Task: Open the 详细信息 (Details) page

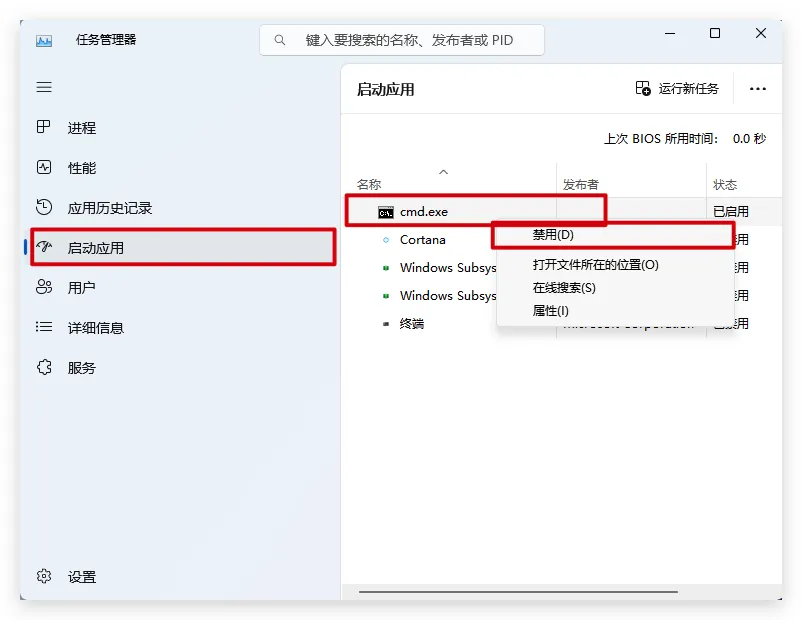Action: [x=95, y=328]
